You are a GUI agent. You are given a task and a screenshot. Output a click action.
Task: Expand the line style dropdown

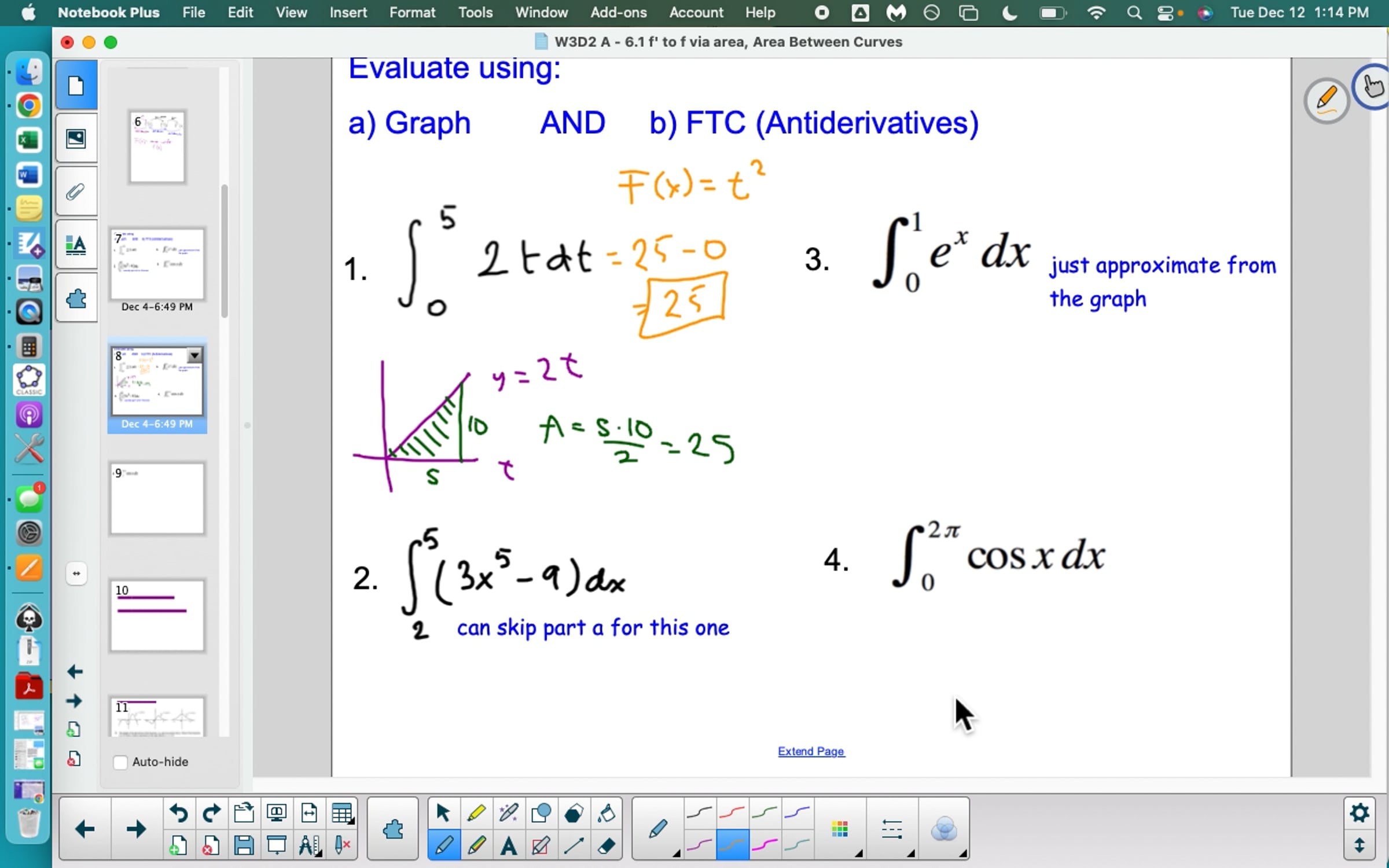point(892,830)
